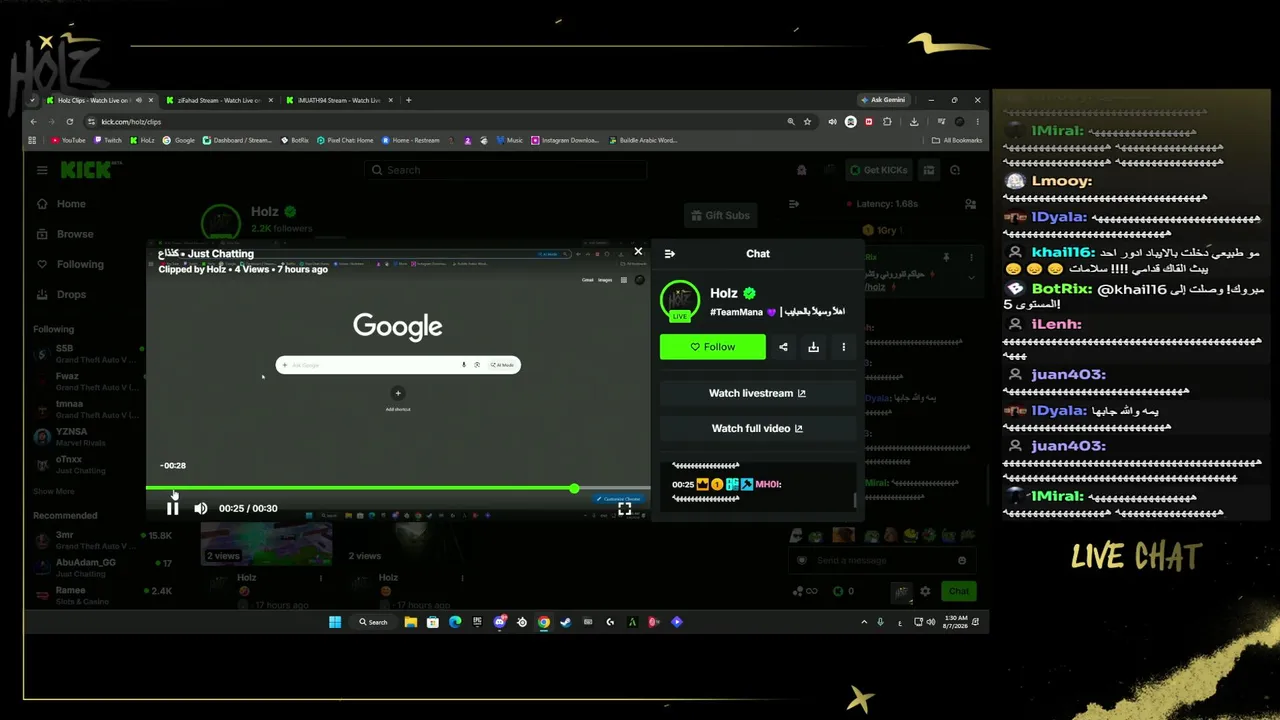Screen dimensions: 1280x720
Task: Click the Get KICKs button
Action: (x=878, y=170)
